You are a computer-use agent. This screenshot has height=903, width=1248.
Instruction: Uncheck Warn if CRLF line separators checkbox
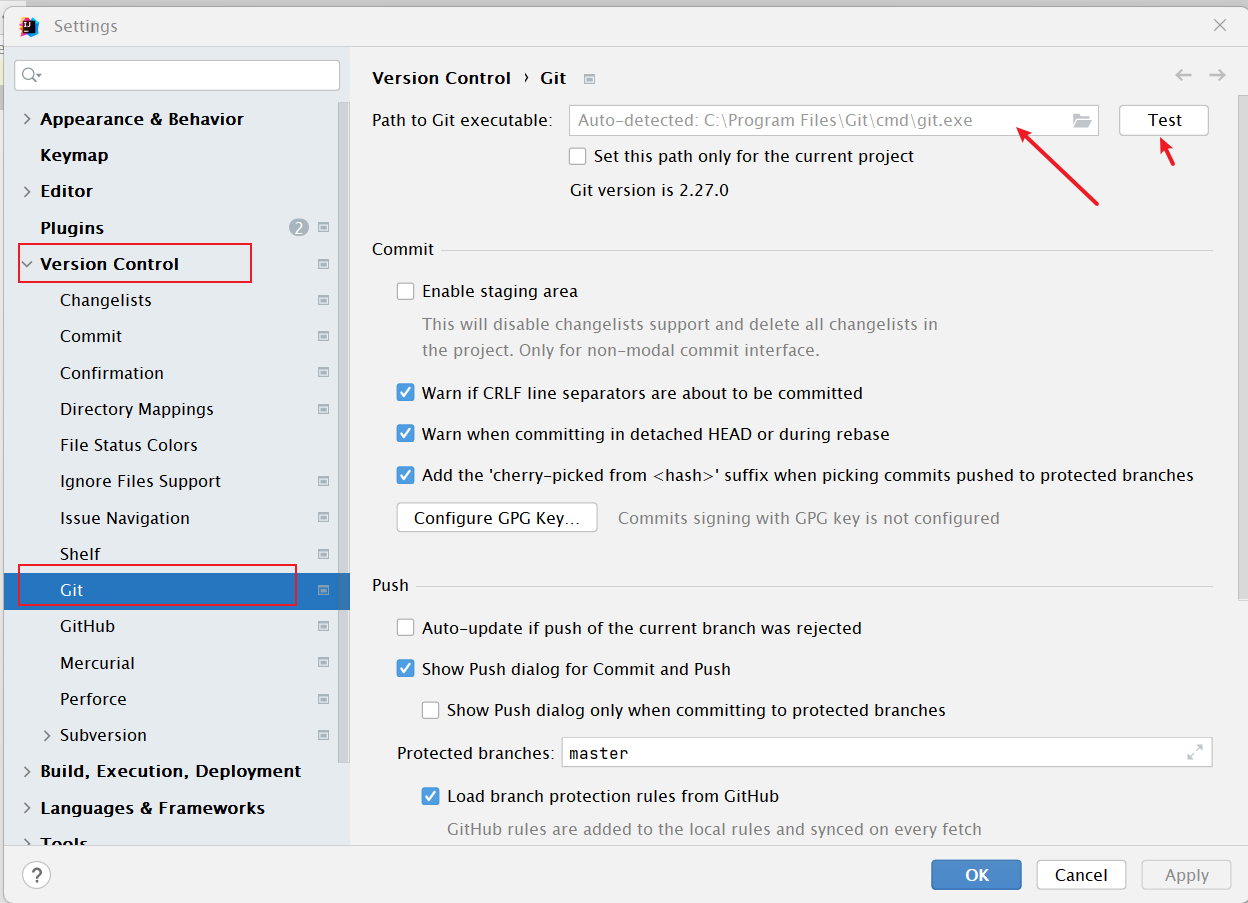coord(405,393)
